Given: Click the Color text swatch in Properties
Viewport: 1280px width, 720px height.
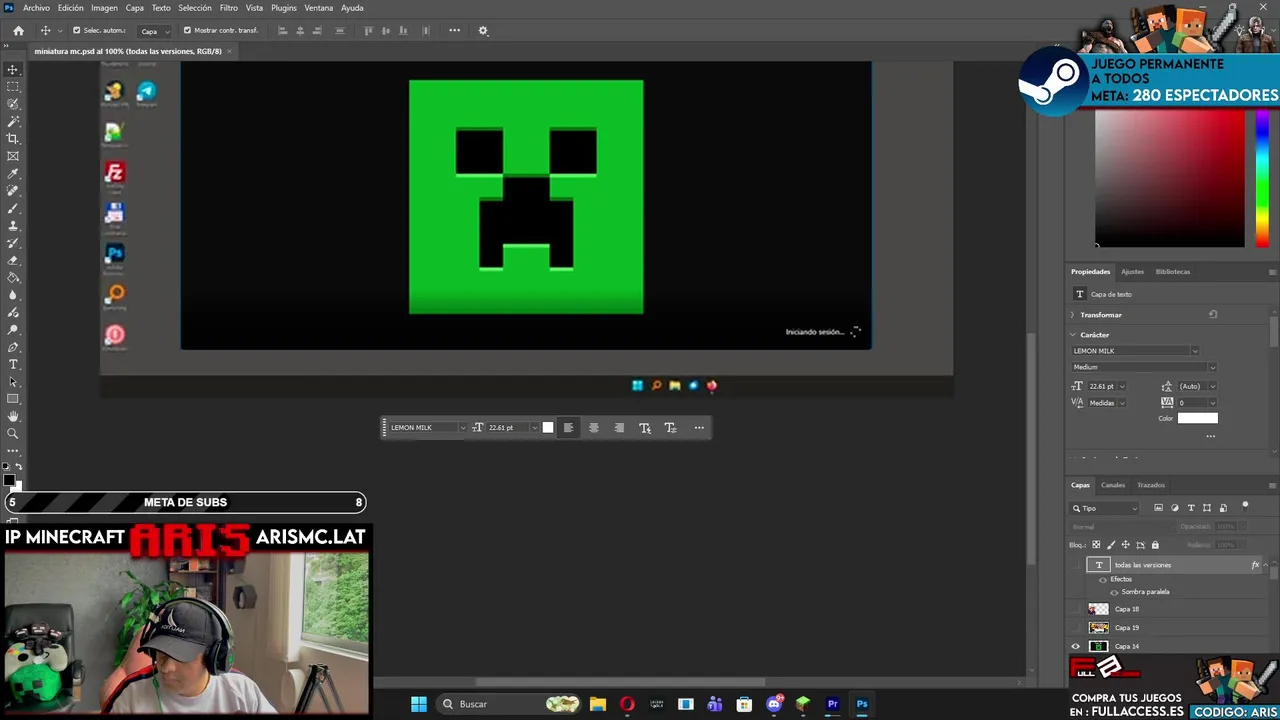Looking at the screenshot, I should tap(1198, 418).
